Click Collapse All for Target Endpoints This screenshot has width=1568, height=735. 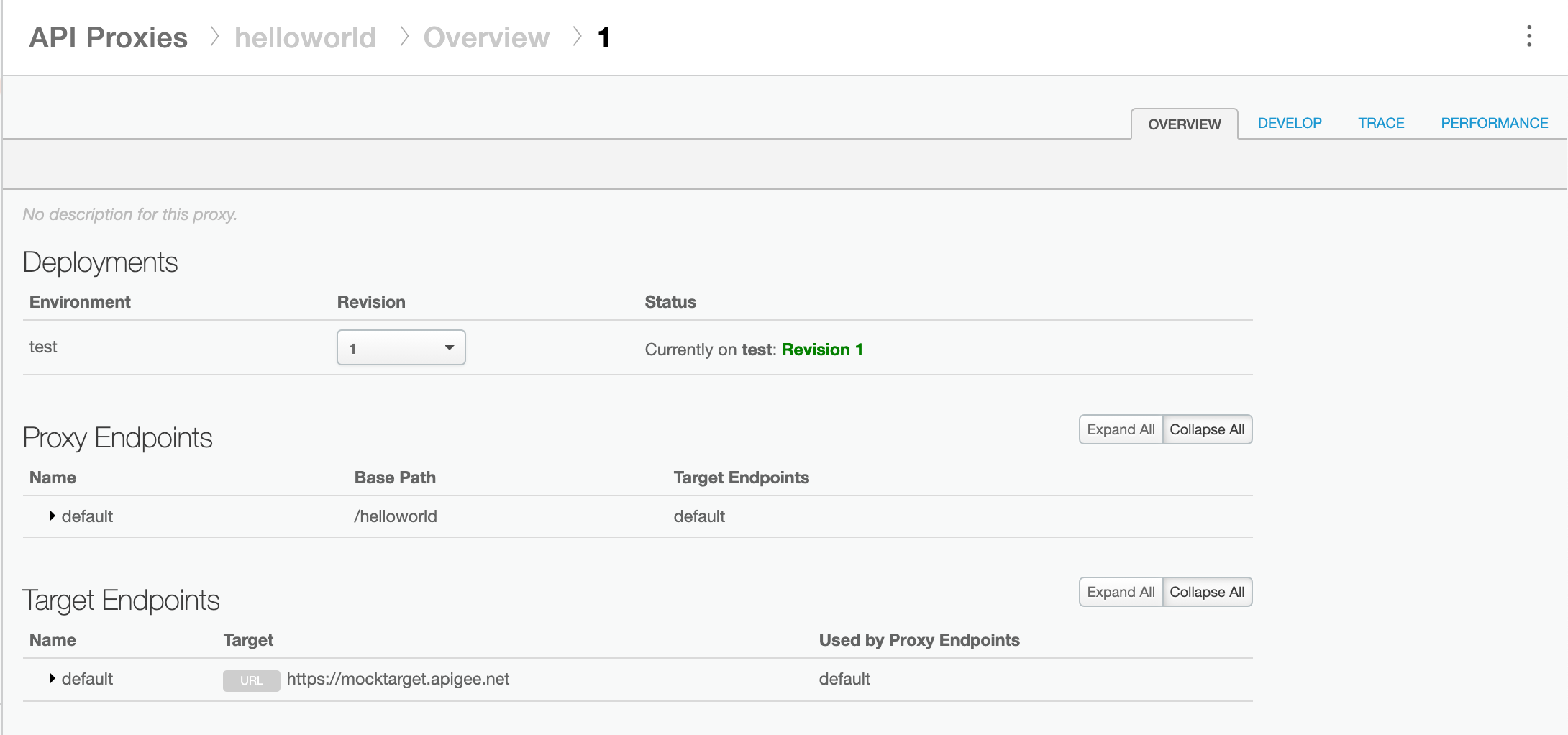click(1208, 592)
